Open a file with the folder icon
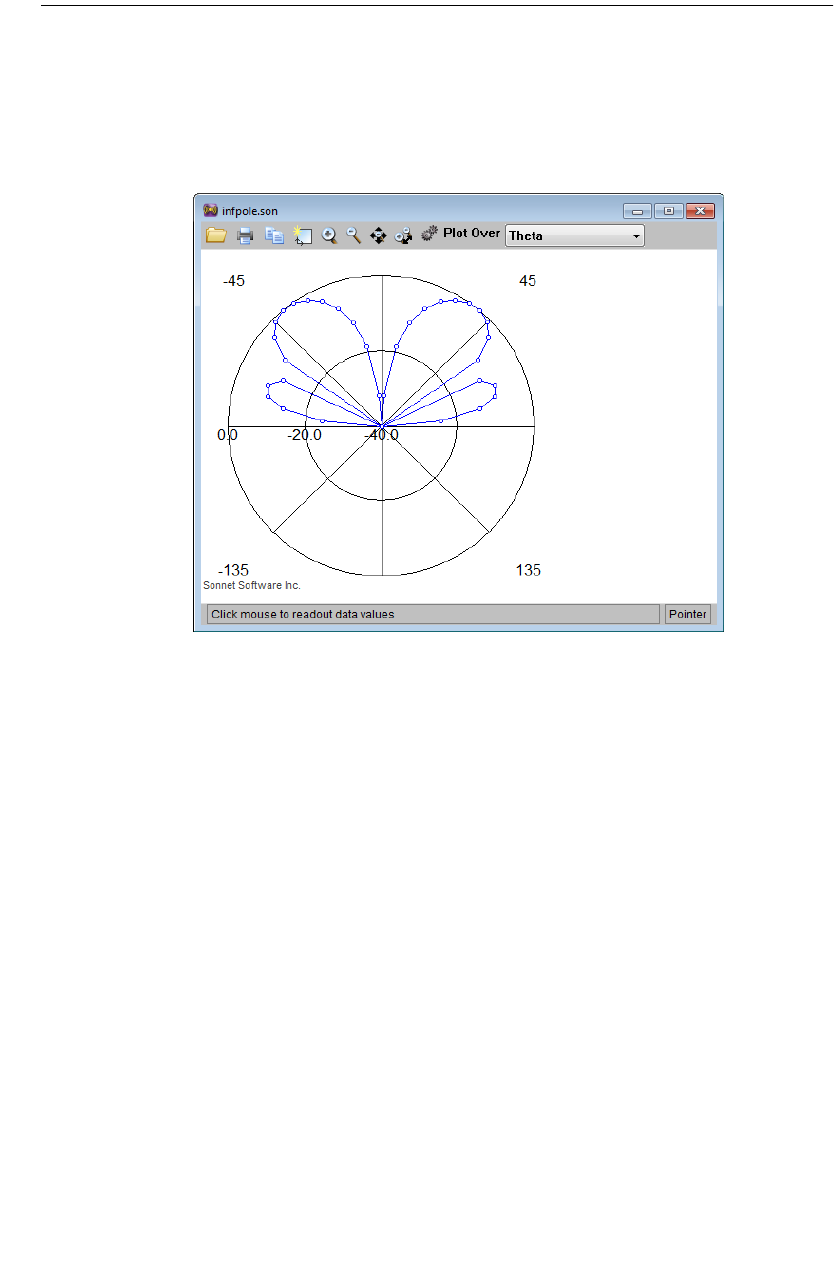Viewport: 834px width, 1269px height. [216, 236]
